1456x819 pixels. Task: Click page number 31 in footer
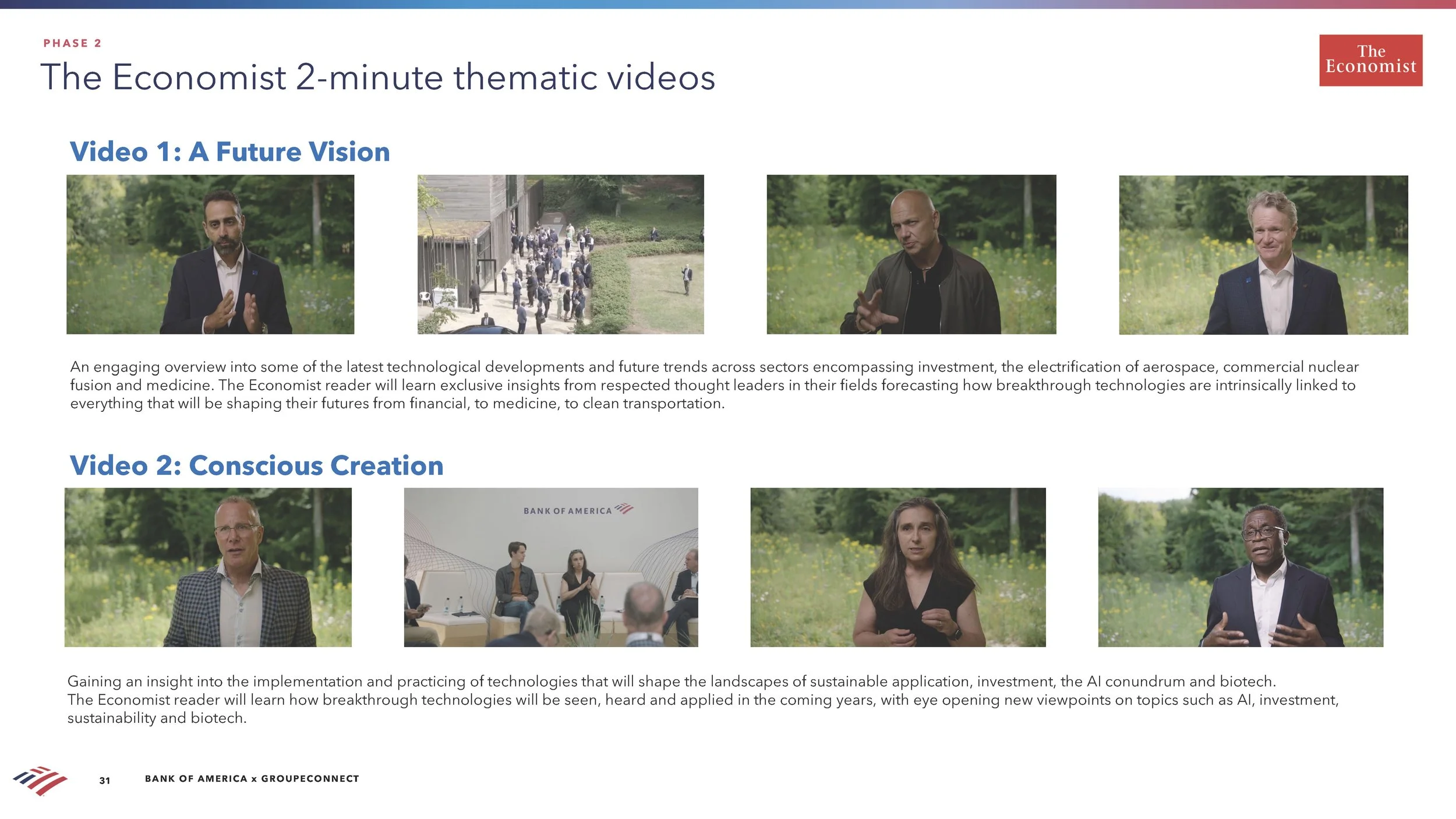(x=105, y=781)
